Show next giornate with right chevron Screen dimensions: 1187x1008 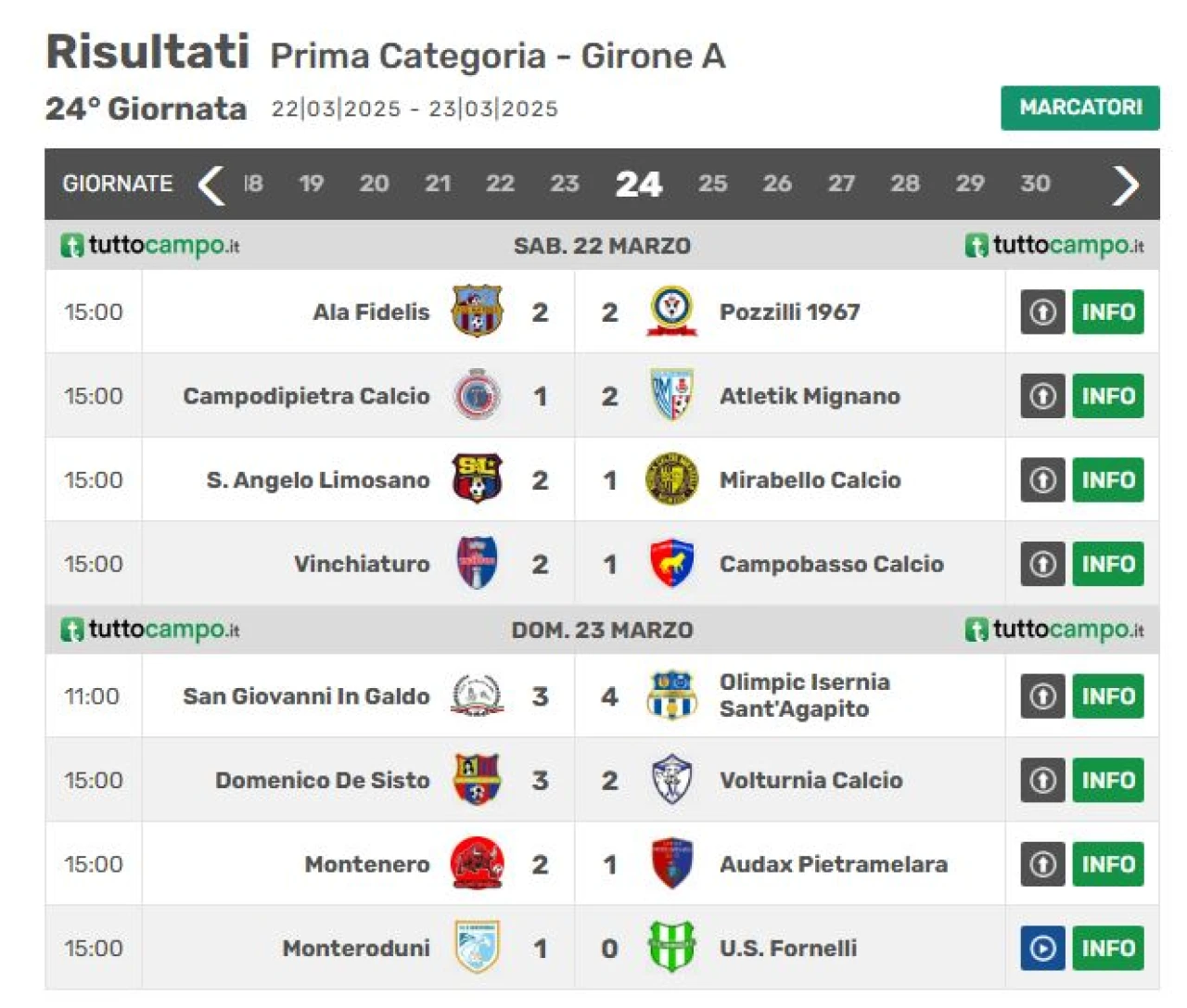coord(1125,184)
